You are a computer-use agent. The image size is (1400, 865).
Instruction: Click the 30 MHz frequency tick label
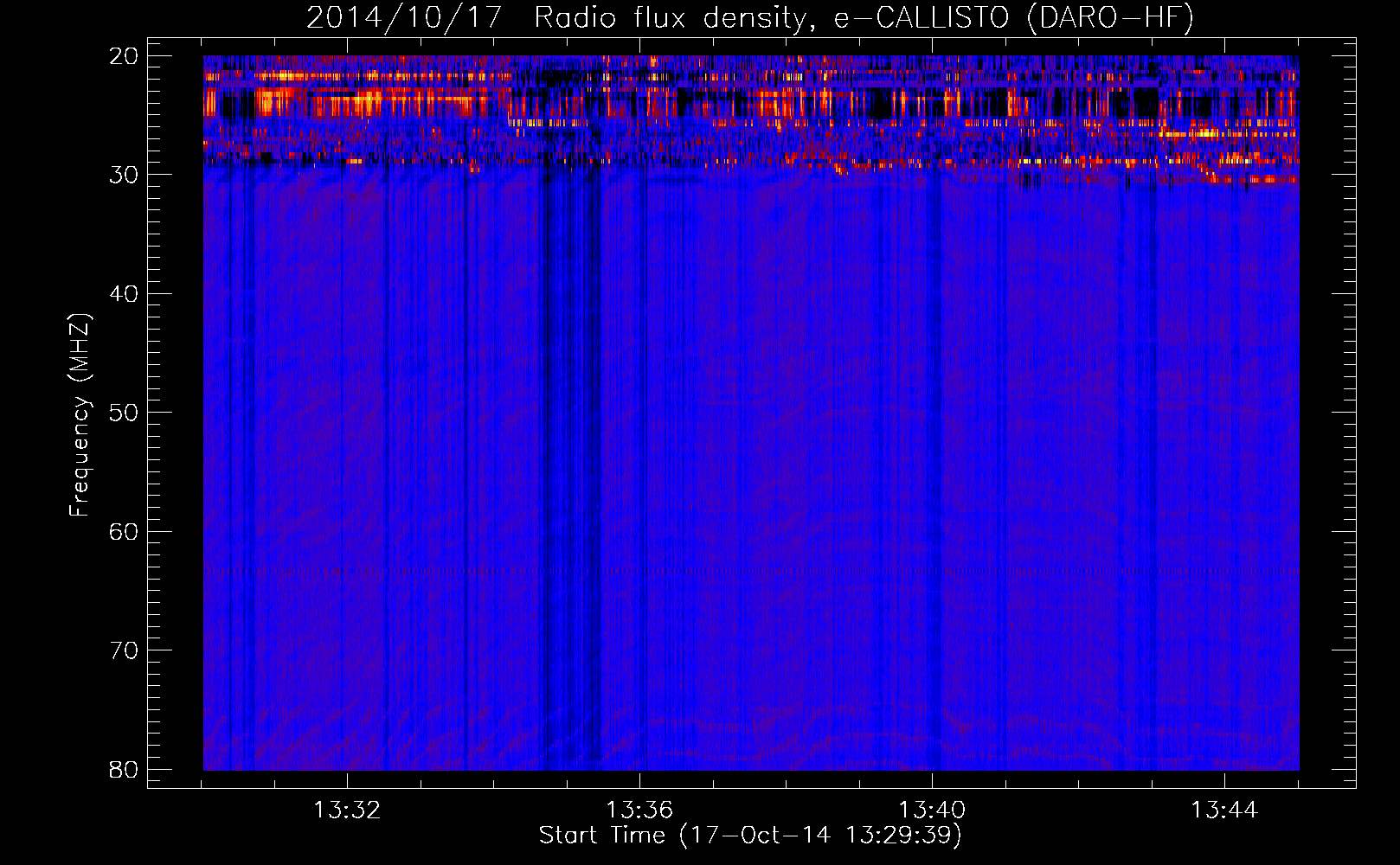pyautogui.click(x=124, y=175)
